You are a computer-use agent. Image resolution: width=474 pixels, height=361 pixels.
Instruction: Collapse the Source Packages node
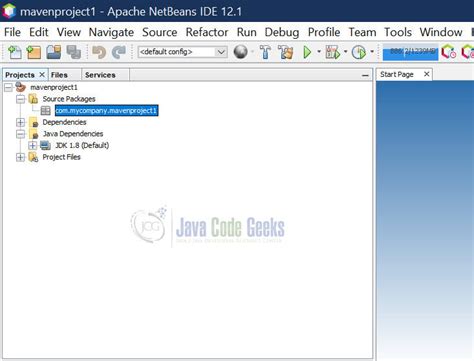pyautogui.click(x=20, y=99)
